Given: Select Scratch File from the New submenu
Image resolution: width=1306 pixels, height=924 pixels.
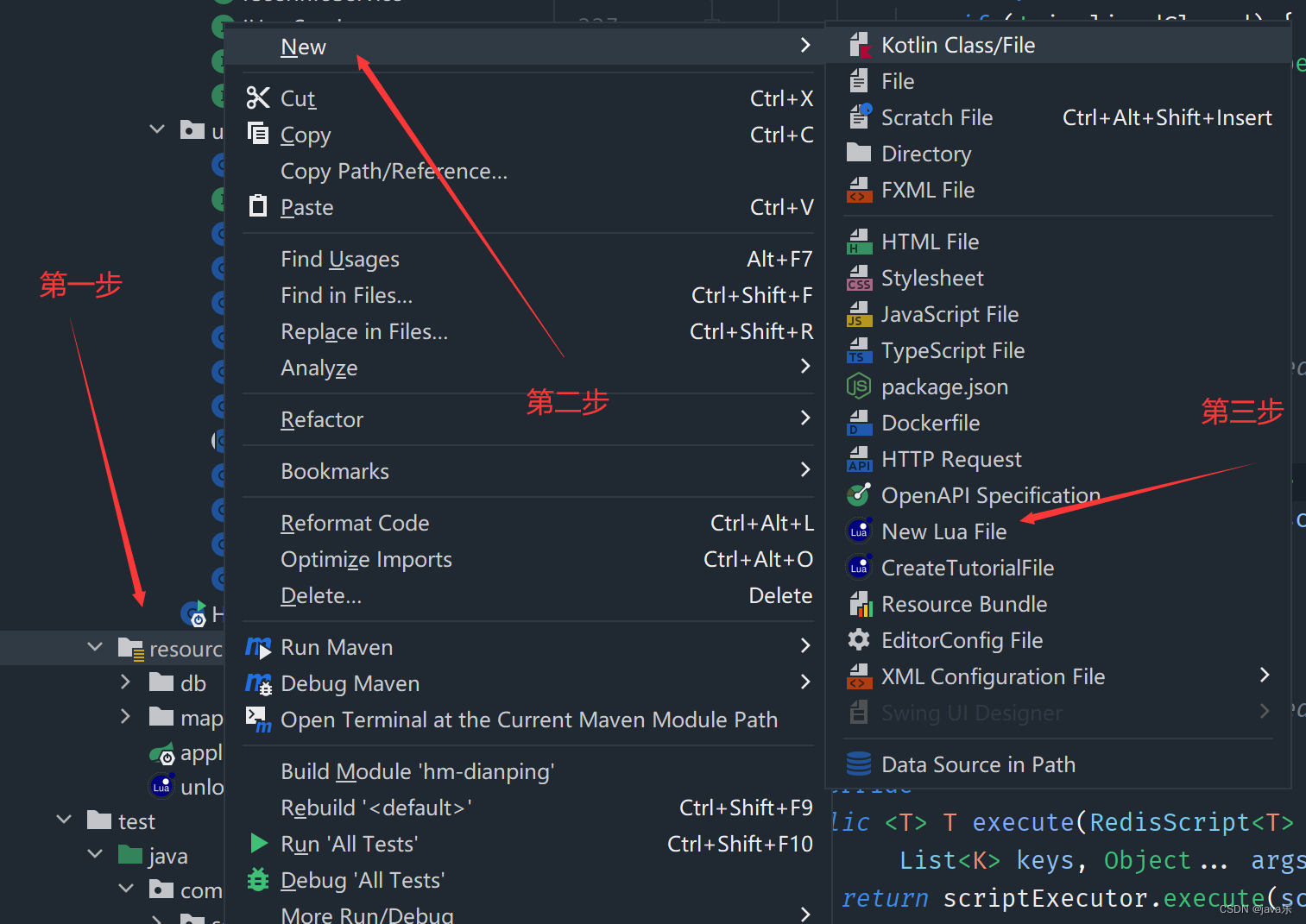Looking at the screenshot, I should pyautogui.click(x=937, y=116).
